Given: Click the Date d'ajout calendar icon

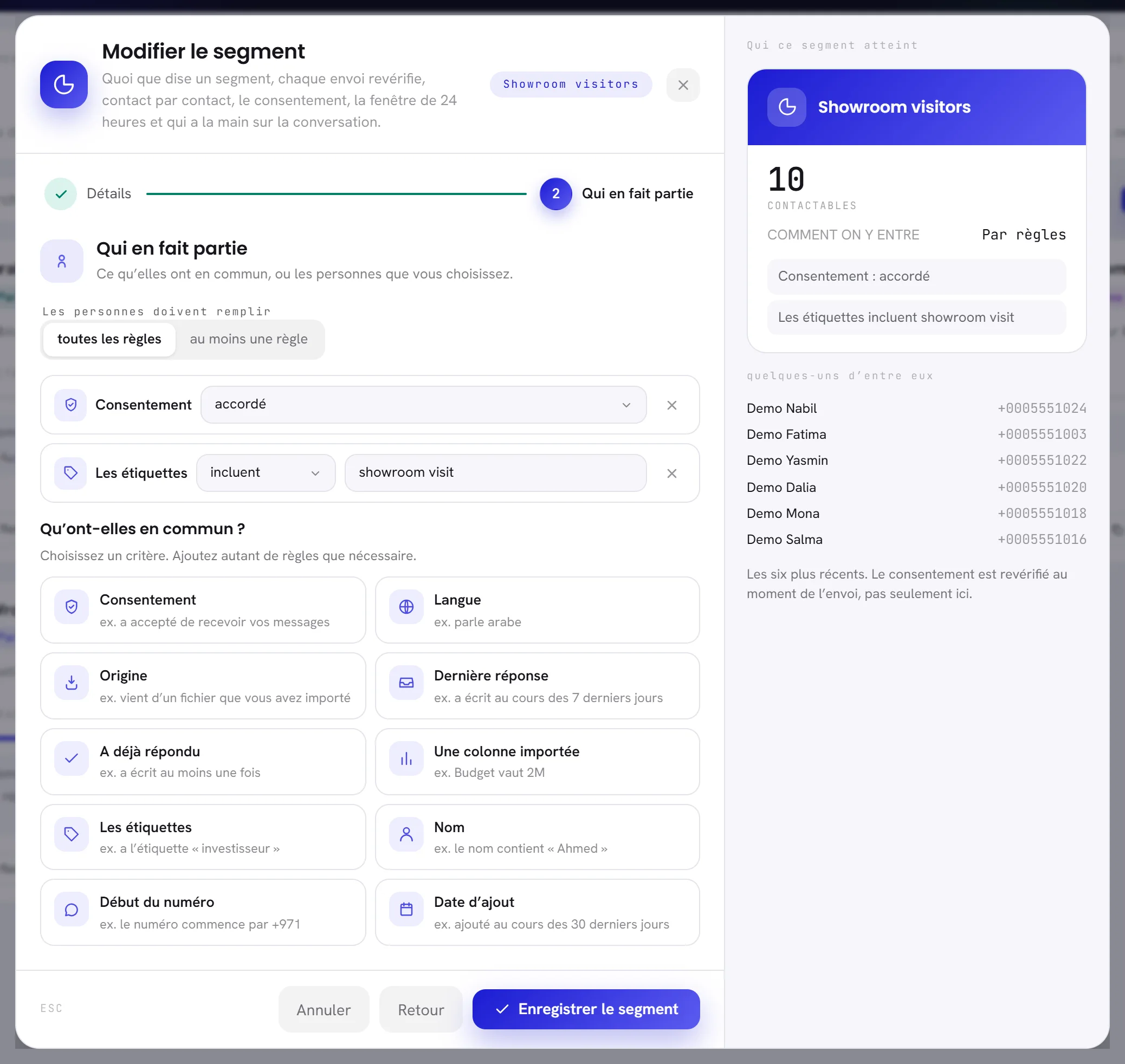Looking at the screenshot, I should (x=406, y=909).
